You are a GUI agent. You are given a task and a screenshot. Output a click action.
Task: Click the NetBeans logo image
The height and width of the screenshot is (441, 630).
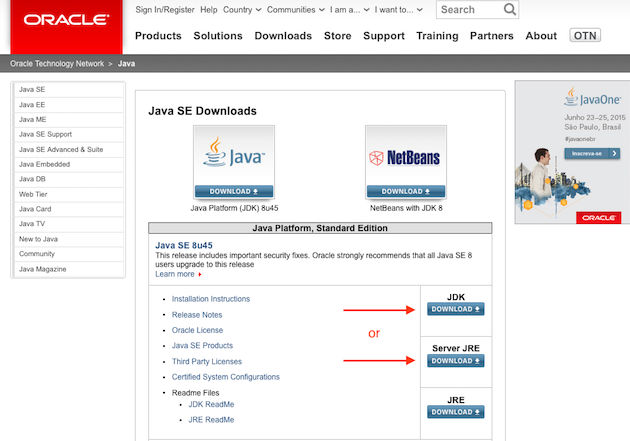(x=405, y=157)
